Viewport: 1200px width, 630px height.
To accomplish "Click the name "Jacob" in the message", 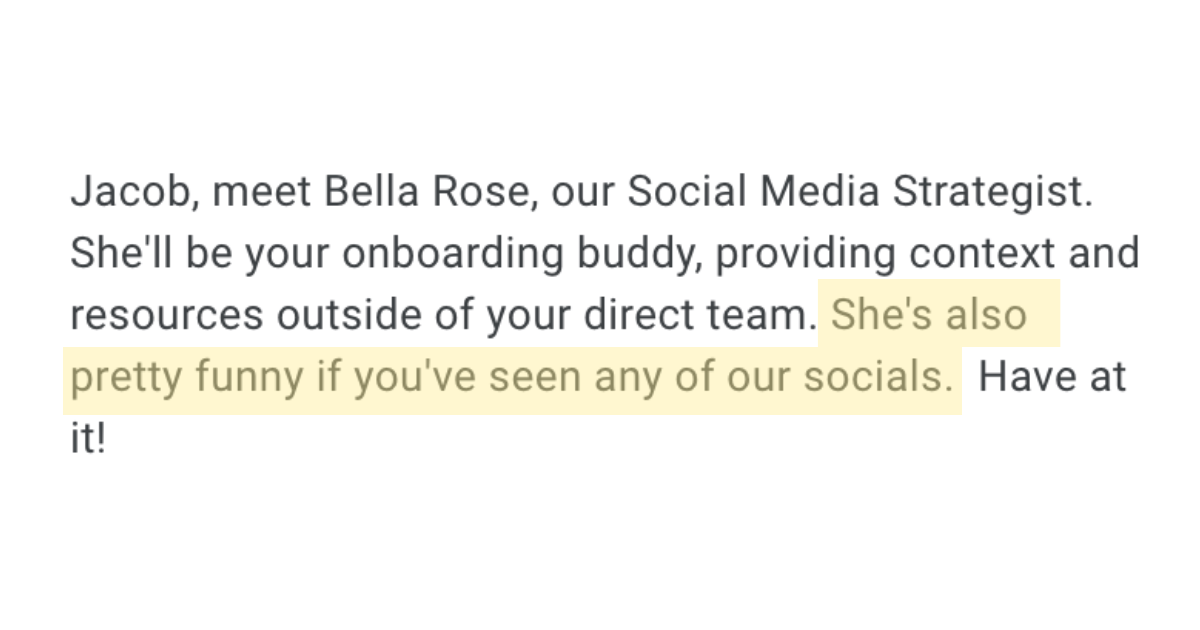I will click(124, 192).
